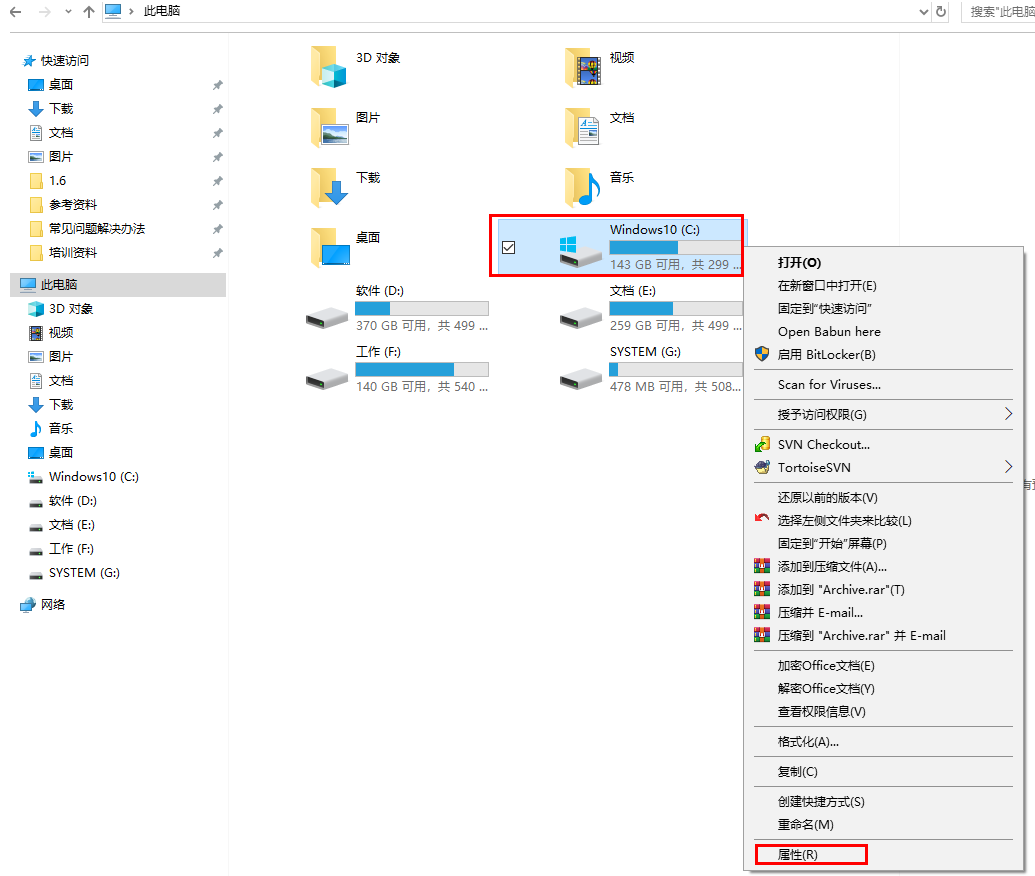Select the SYSTEM (G:) drive icon in main pane
This screenshot has height=876, width=1035.
[x=581, y=378]
